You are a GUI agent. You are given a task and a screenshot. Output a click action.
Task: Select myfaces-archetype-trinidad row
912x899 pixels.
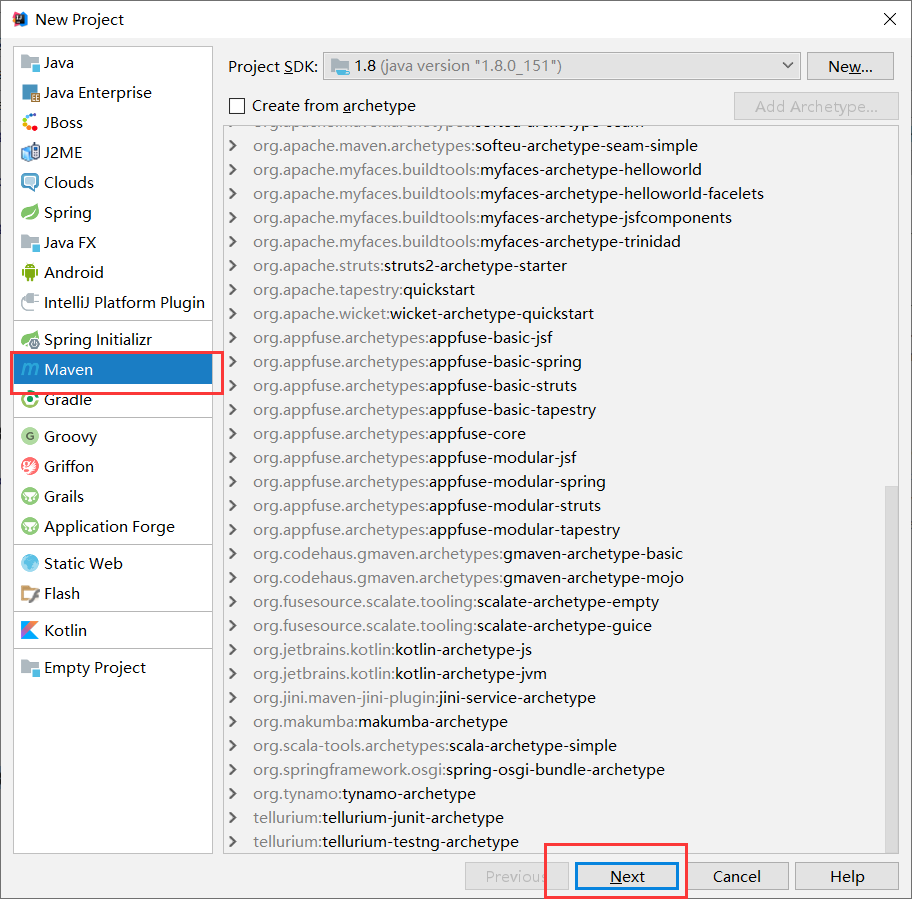(x=466, y=241)
